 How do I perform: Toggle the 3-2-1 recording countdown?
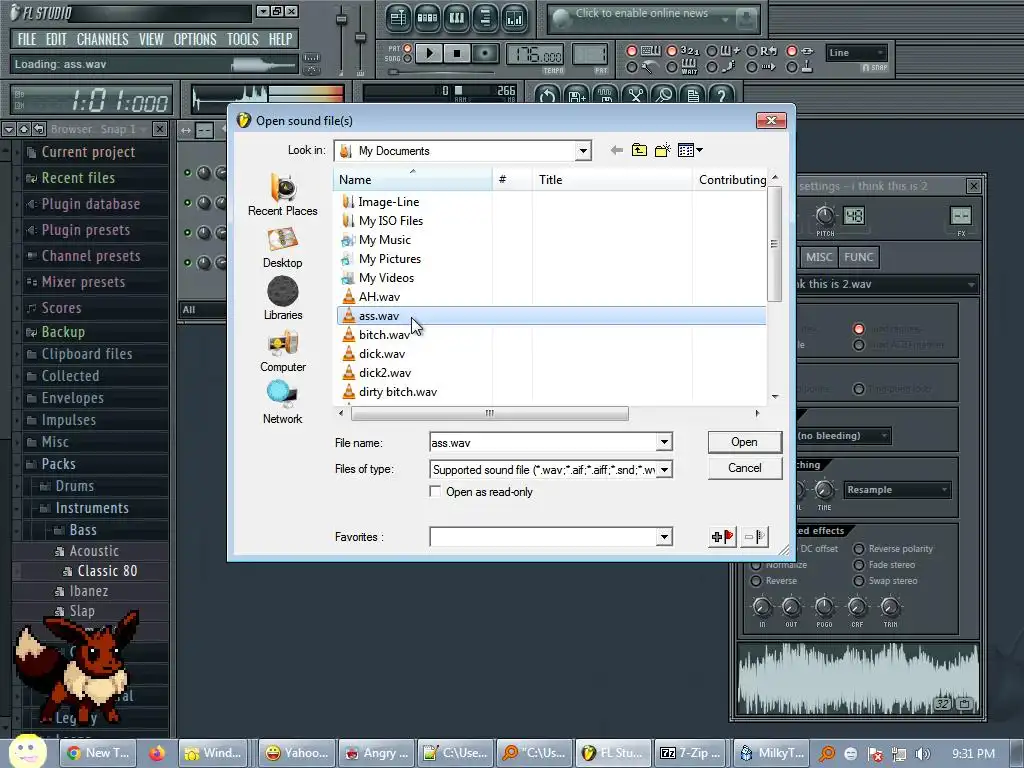coord(671,51)
